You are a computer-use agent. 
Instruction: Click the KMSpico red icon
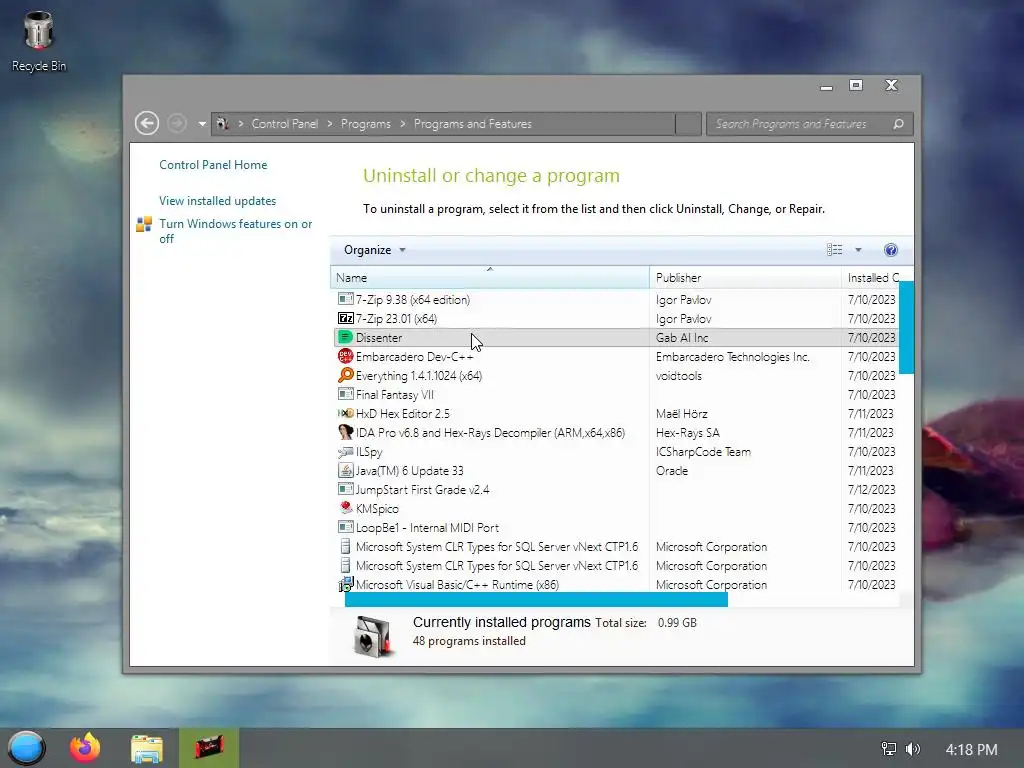point(345,507)
